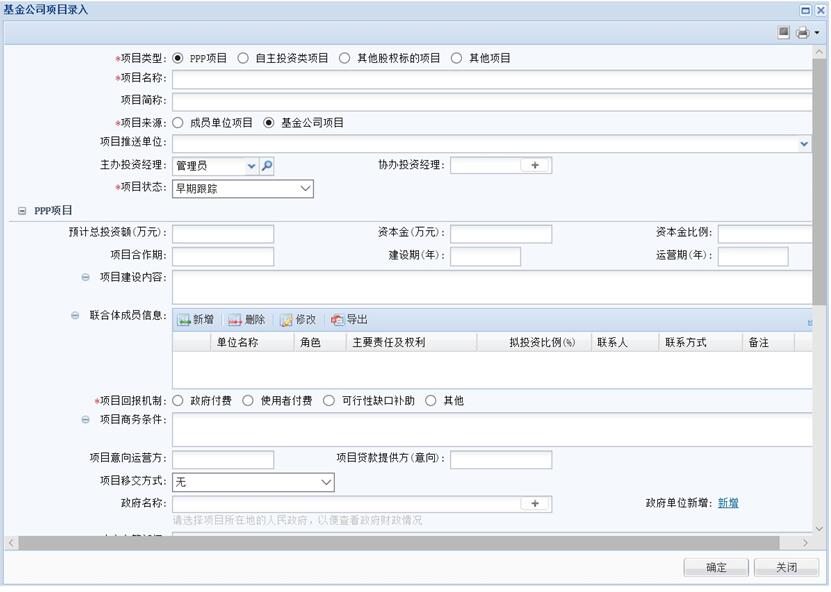Click the plus button in 政府名称 field
The height and width of the screenshot is (592, 831).
[535, 504]
